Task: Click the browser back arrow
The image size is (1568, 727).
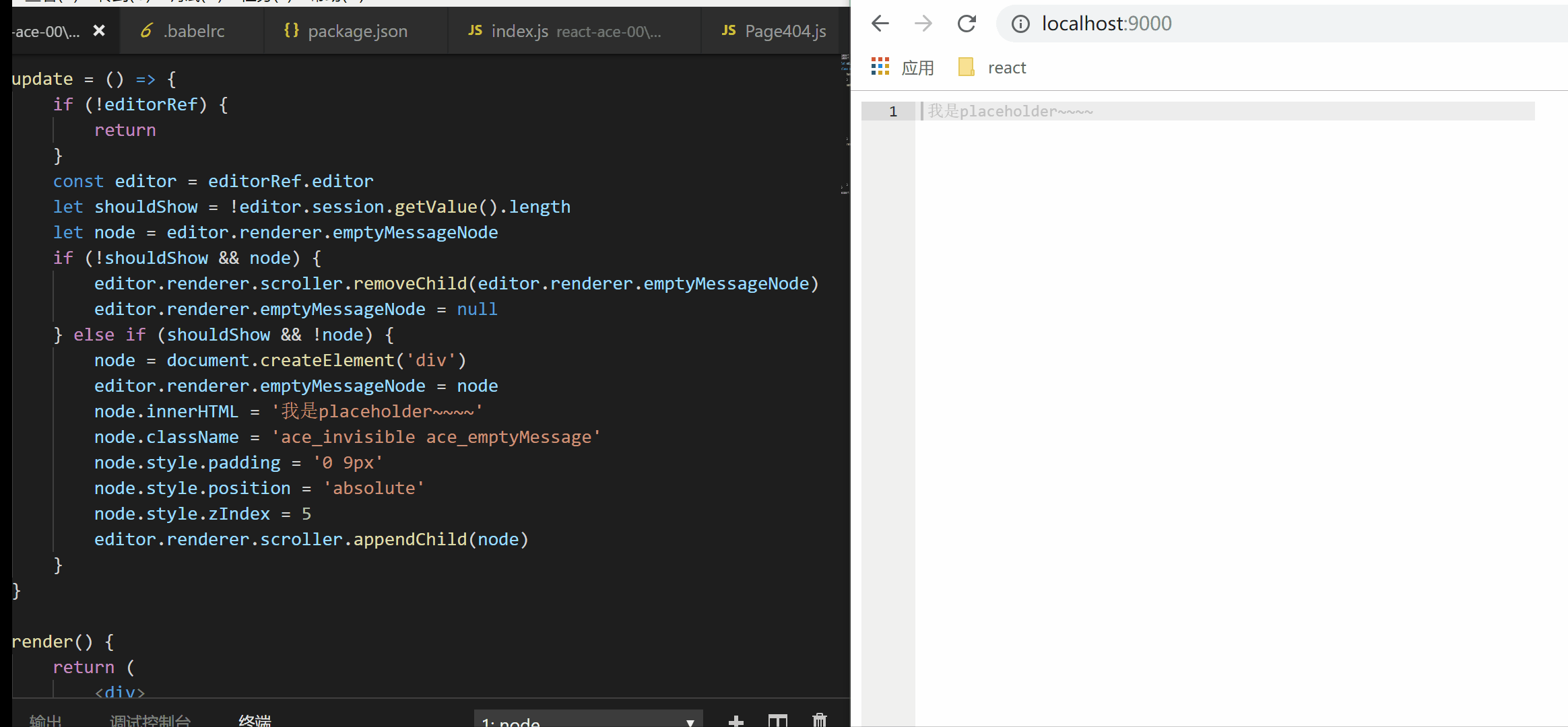Action: pyautogui.click(x=880, y=24)
